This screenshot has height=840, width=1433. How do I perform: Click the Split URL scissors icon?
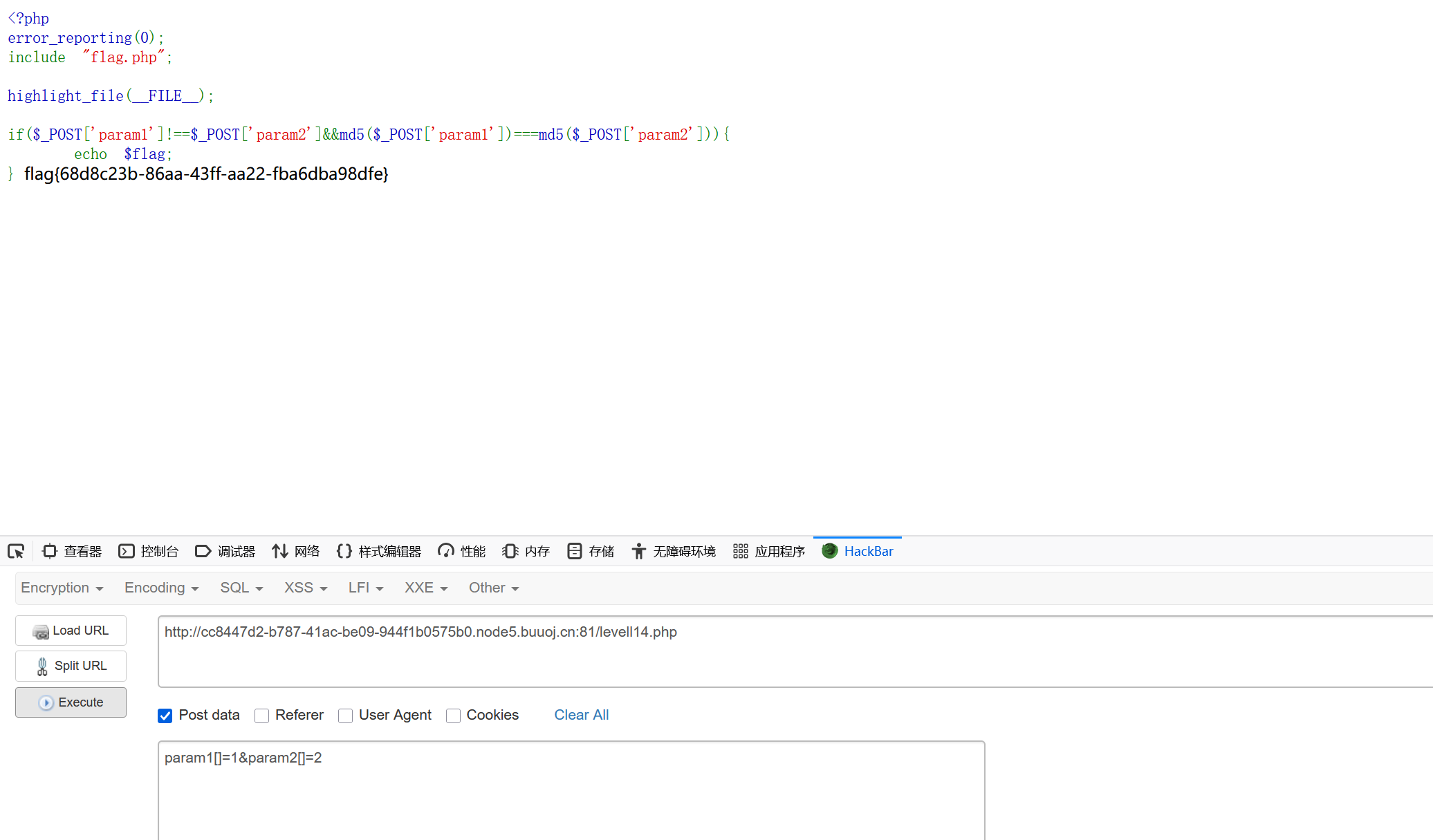click(x=42, y=666)
